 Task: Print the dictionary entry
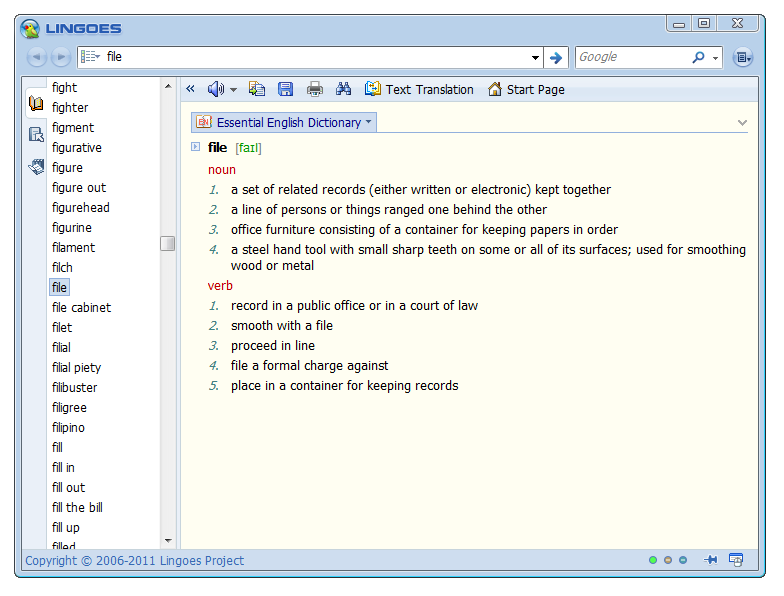(x=314, y=89)
